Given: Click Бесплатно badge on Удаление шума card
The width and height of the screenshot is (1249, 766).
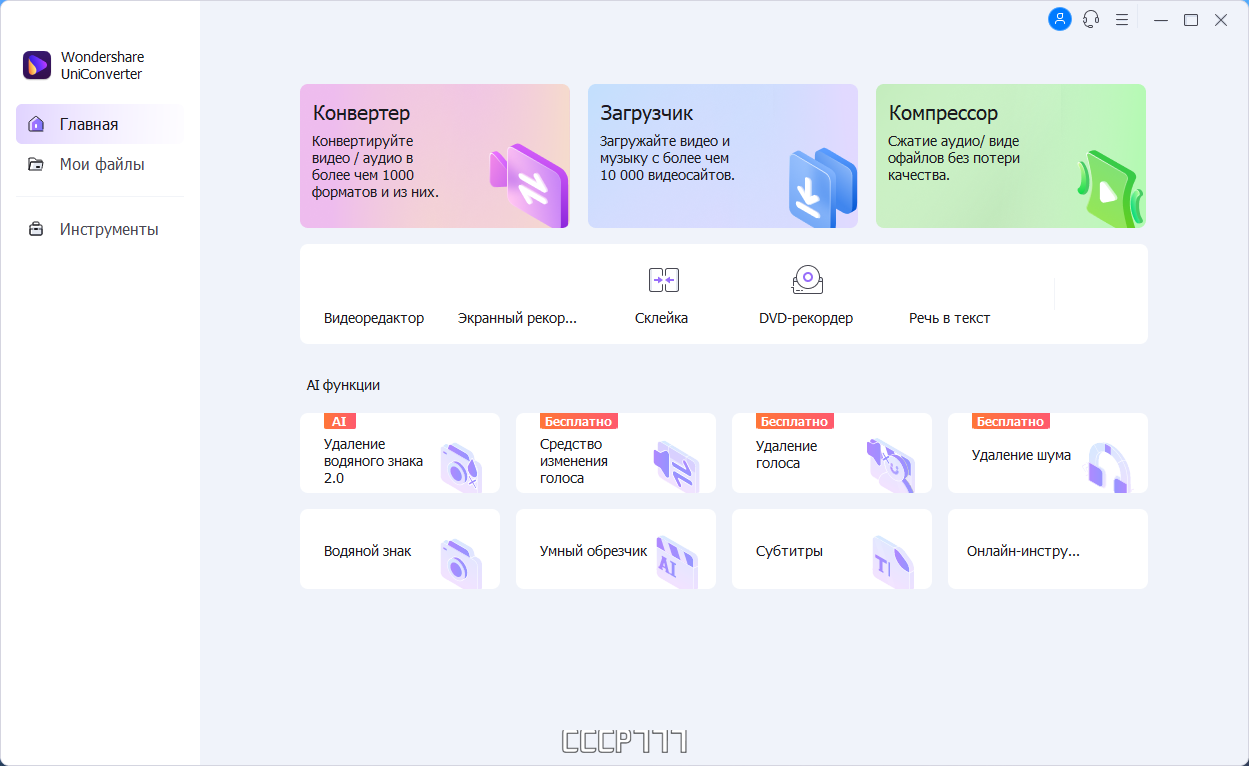Looking at the screenshot, I should [x=1011, y=422].
